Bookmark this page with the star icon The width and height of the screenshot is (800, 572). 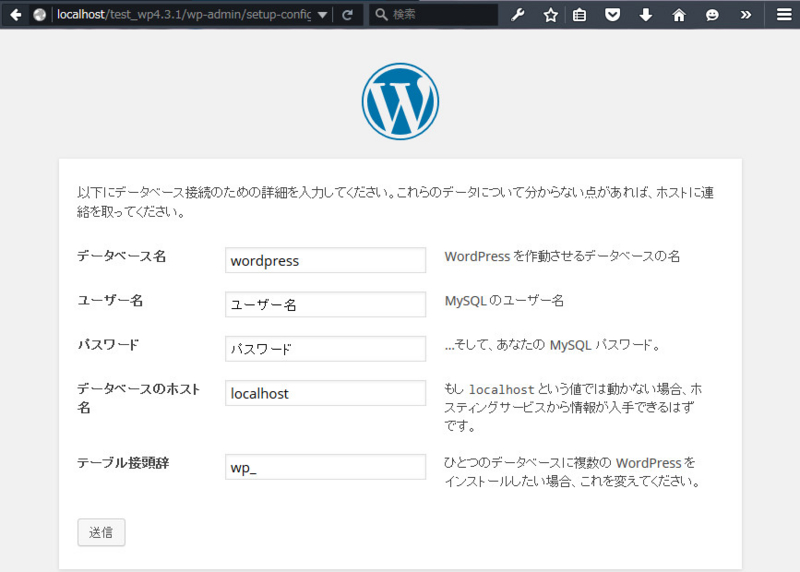click(x=551, y=15)
